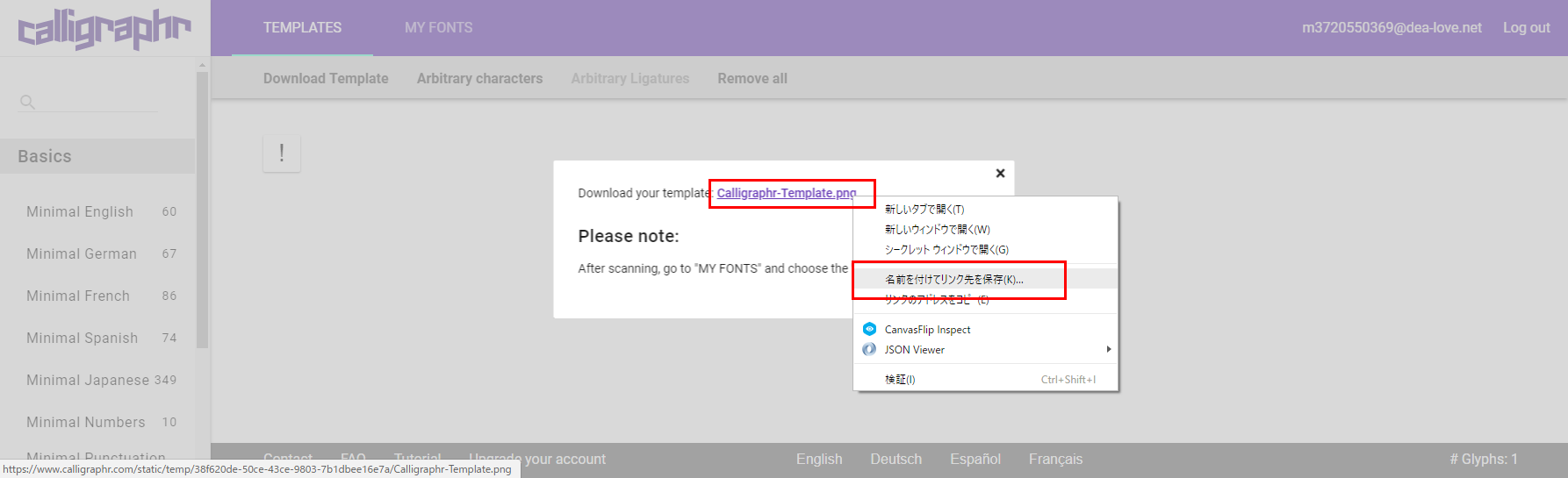
Task: Click the search magnifier icon
Action: pos(27,102)
